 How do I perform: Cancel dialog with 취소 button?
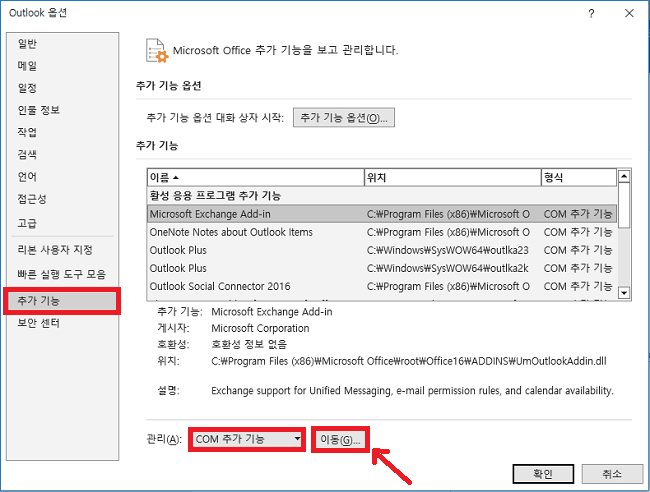click(612, 474)
